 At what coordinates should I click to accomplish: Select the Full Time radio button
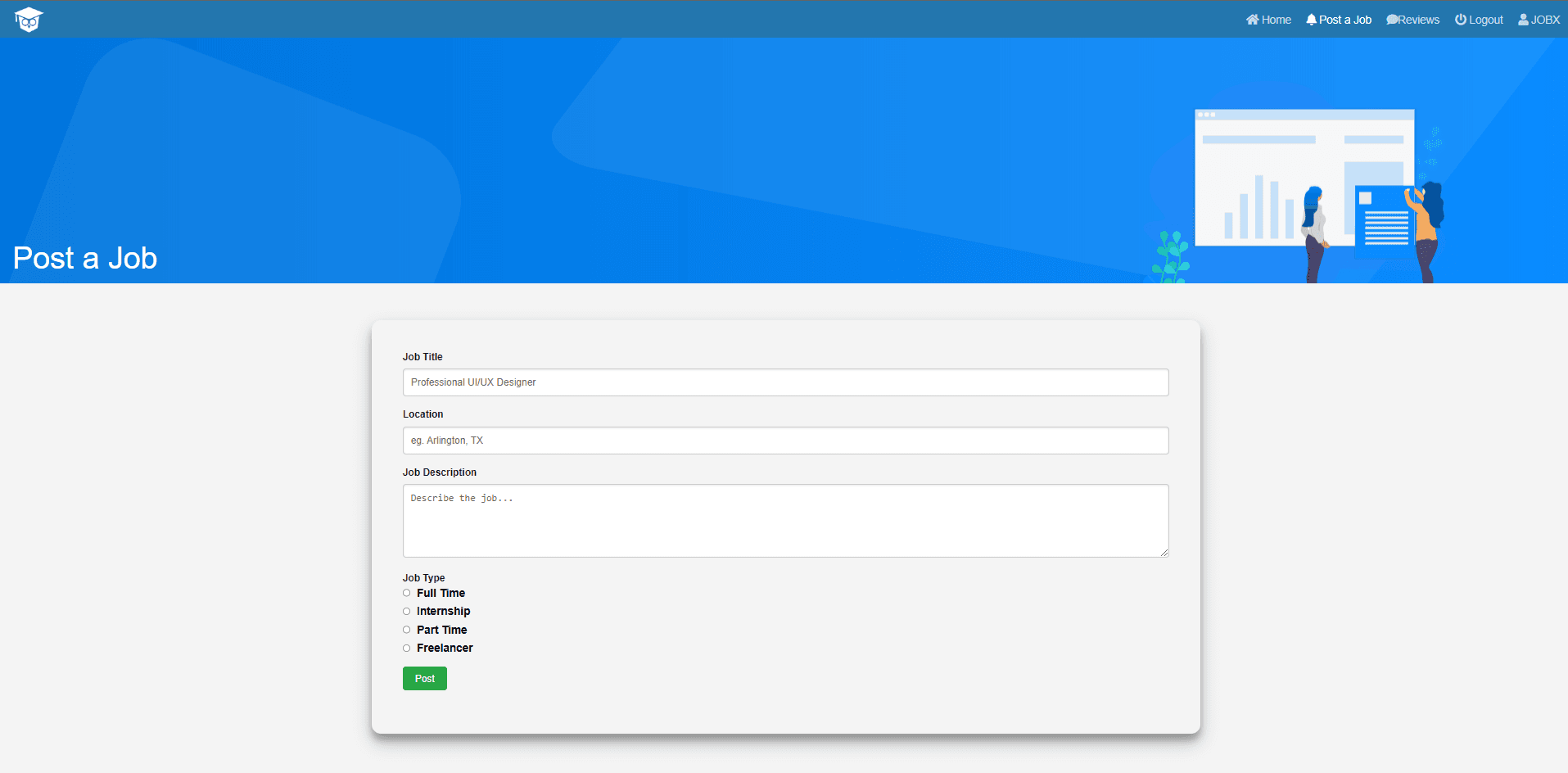(x=406, y=592)
